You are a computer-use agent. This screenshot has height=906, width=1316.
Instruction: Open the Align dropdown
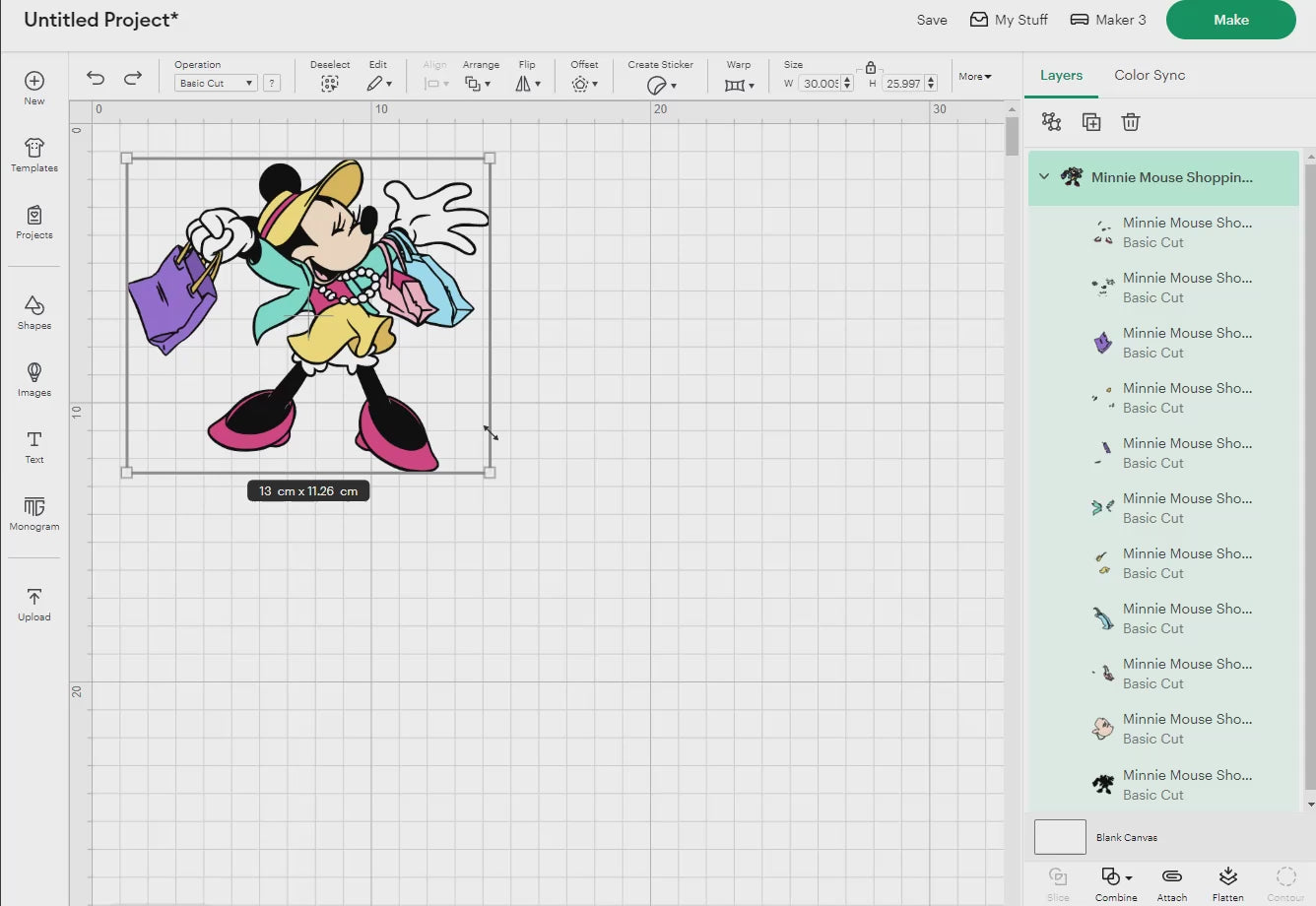click(x=435, y=85)
